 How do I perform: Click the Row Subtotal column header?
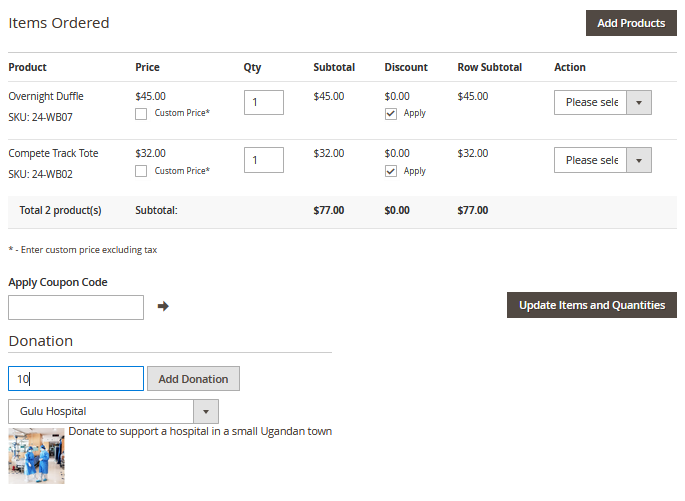[x=489, y=67]
